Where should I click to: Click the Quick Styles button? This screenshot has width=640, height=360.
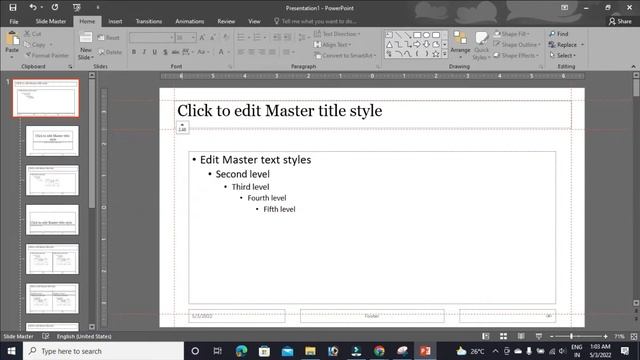click(481, 45)
